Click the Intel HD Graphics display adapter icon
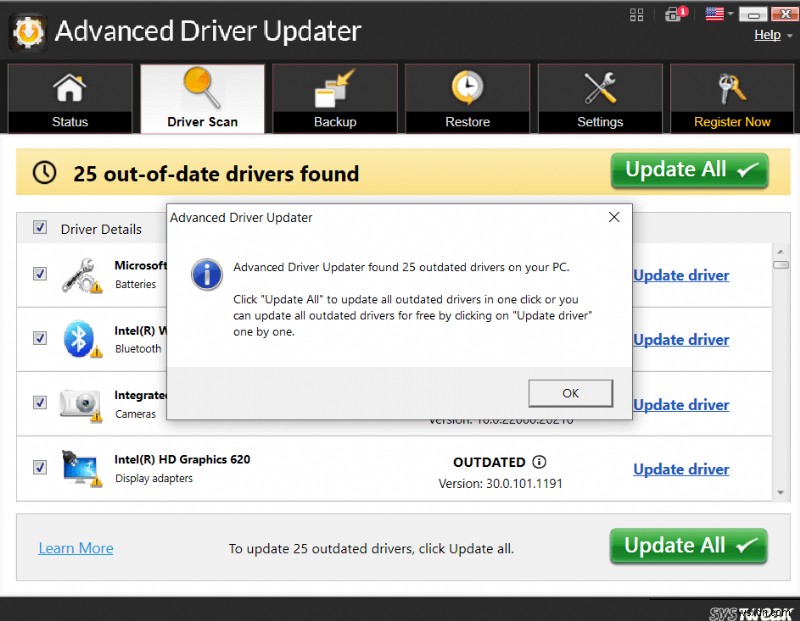Image resolution: width=800 pixels, height=621 pixels. [x=80, y=467]
